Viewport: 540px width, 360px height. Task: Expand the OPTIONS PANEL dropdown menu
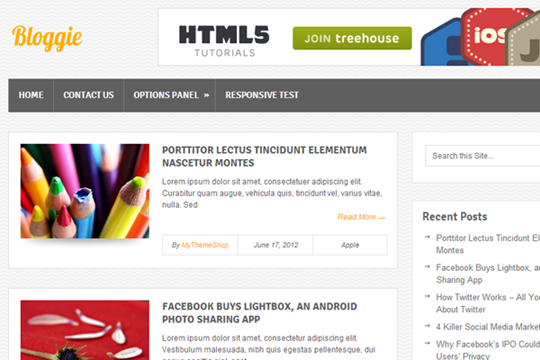[x=171, y=95]
